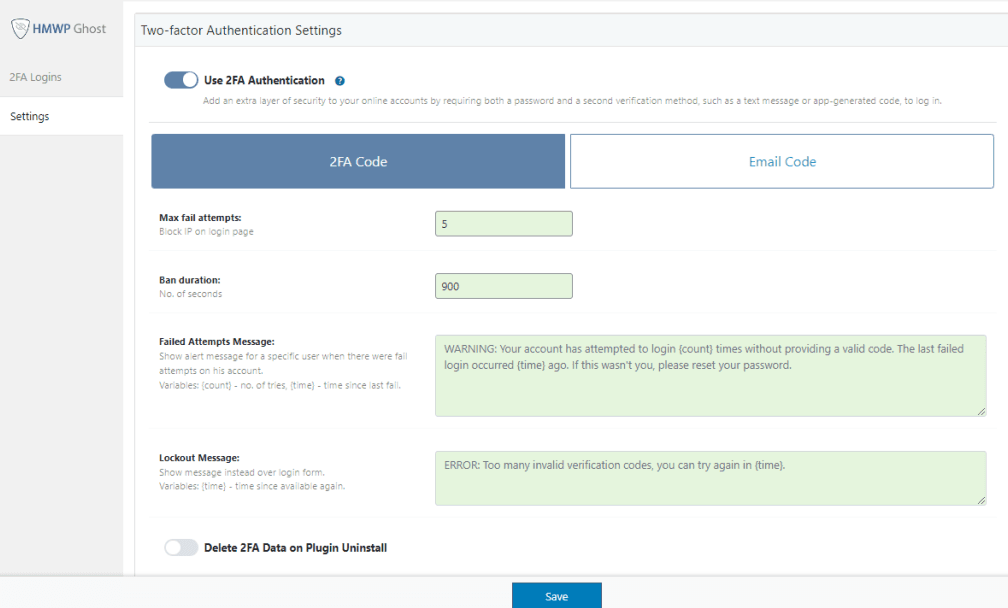Click the Max fail attempts label
The width and height of the screenshot is (1008, 608).
click(200, 218)
